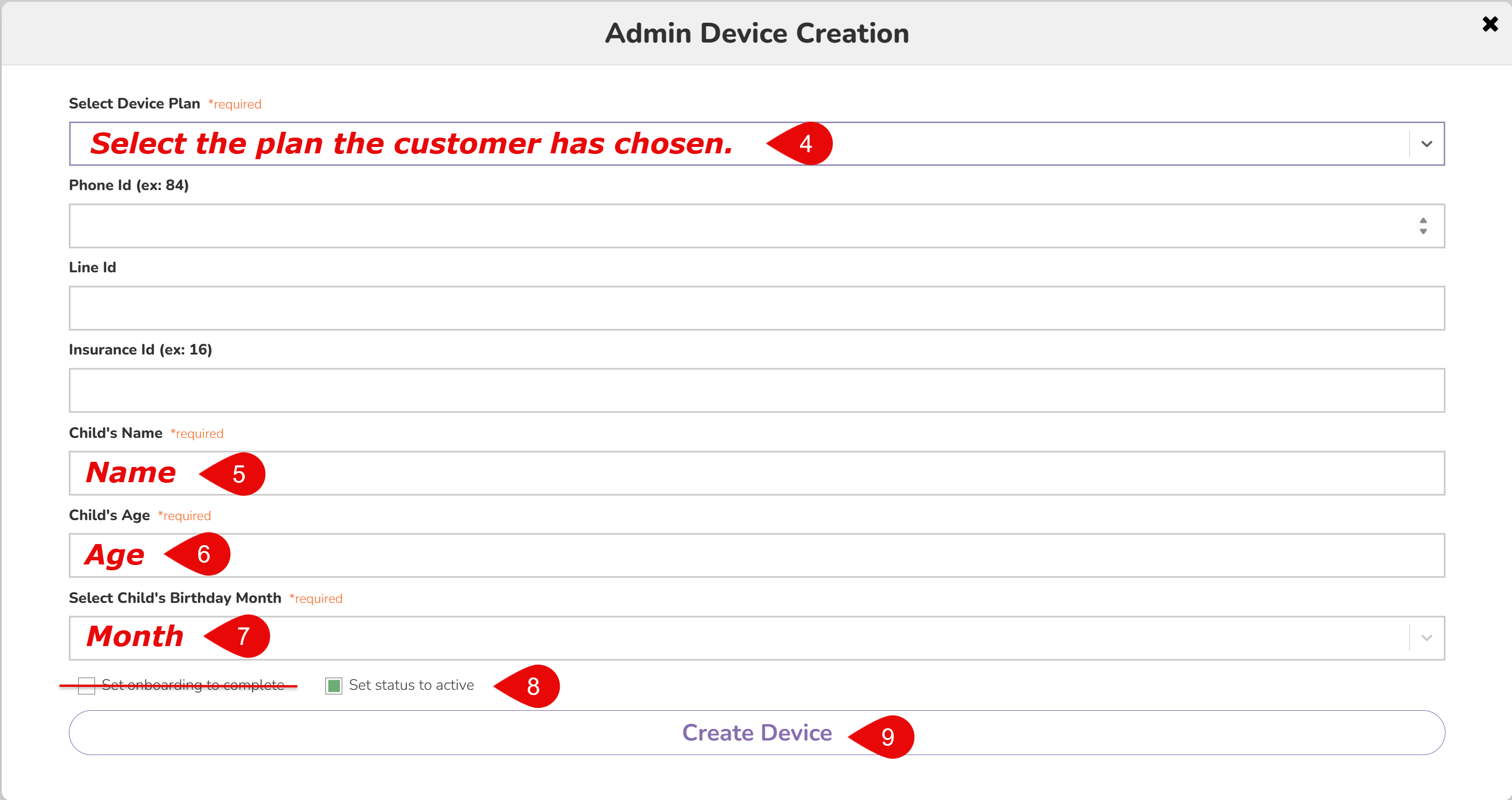Click the red number 8 marker
The image size is (1512, 800).
point(532,686)
